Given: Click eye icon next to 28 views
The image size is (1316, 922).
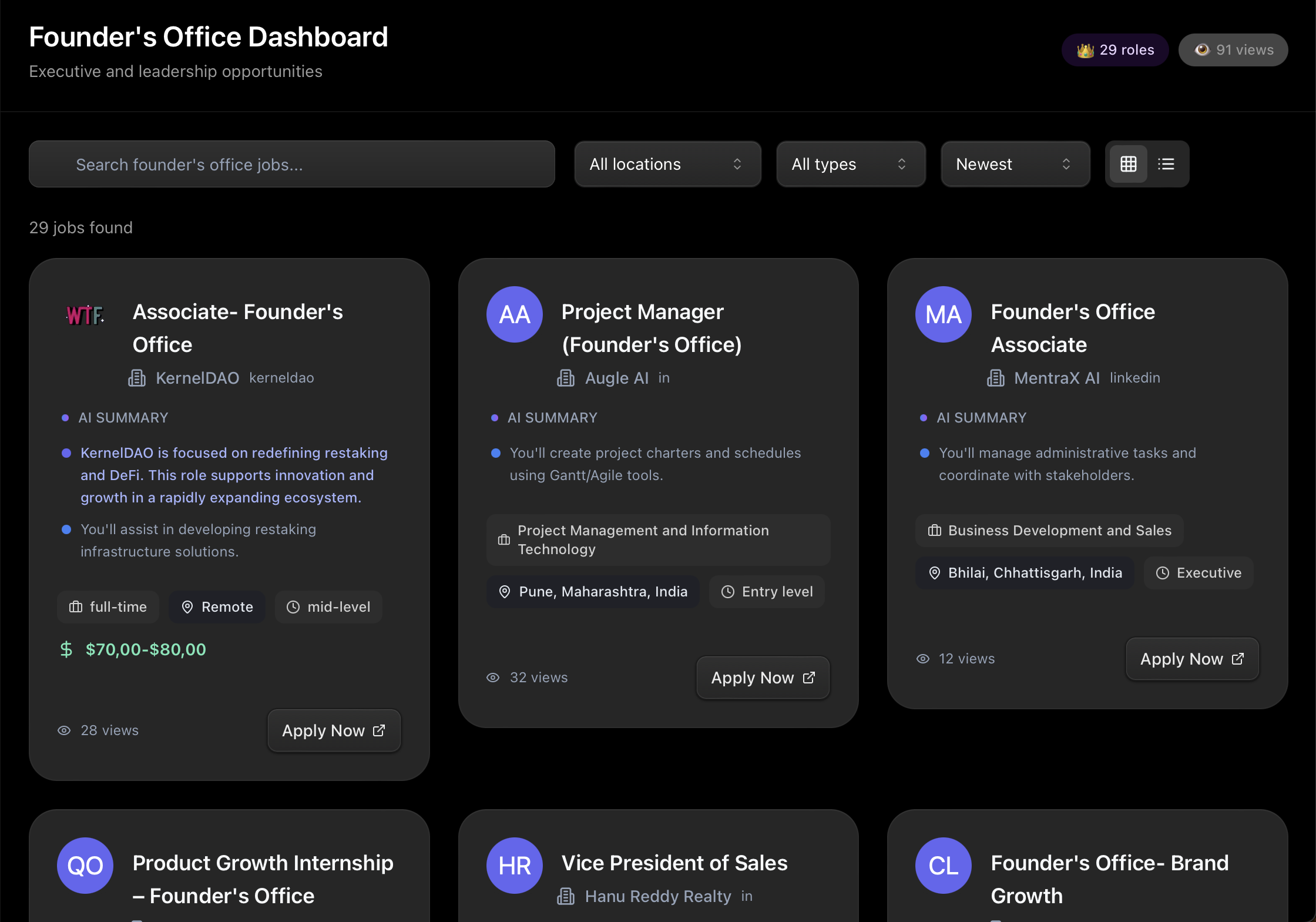Looking at the screenshot, I should pos(64,730).
